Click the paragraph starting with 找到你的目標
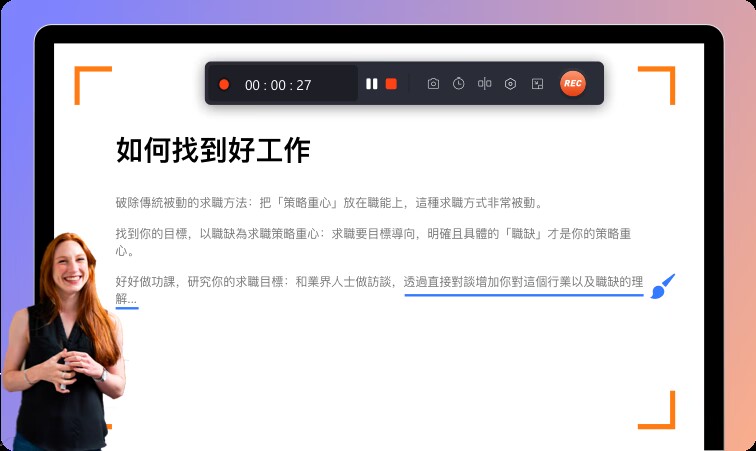The width and height of the screenshot is (756, 451). point(370,241)
